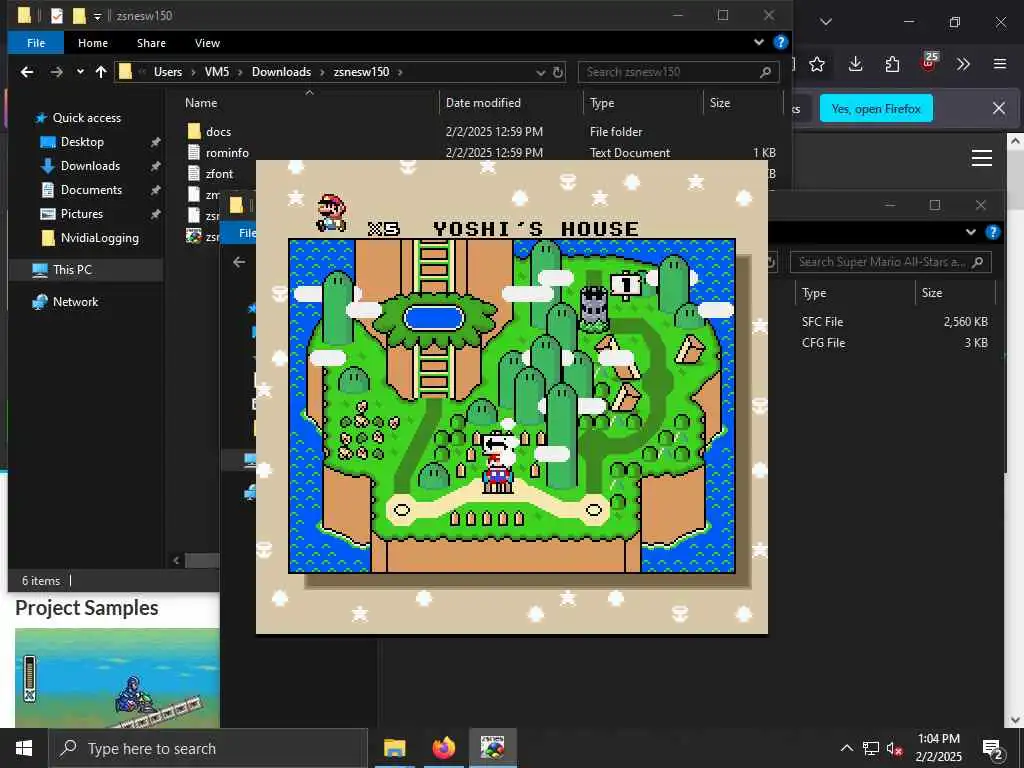
Task: Click the taskbar search box
Action: pyautogui.click(x=208, y=748)
